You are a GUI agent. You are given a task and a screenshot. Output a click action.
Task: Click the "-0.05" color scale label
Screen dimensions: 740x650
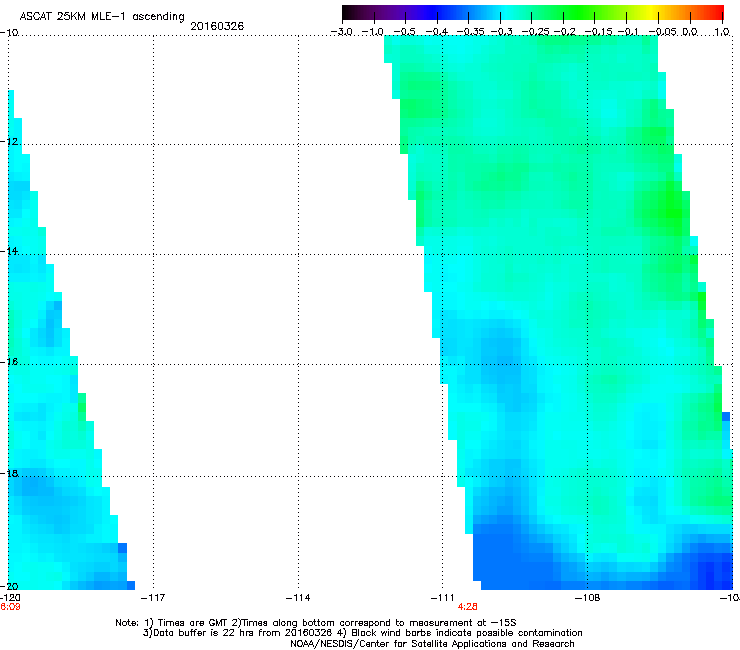pyautogui.click(x=663, y=32)
